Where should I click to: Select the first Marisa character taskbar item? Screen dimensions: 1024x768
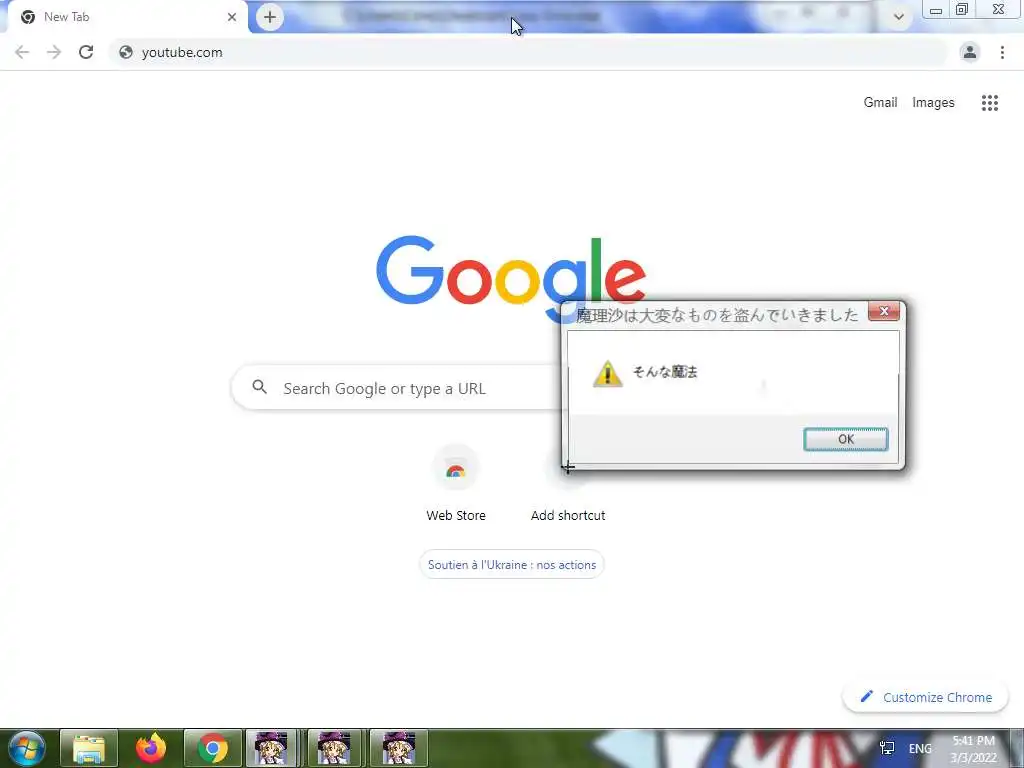coord(272,748)
